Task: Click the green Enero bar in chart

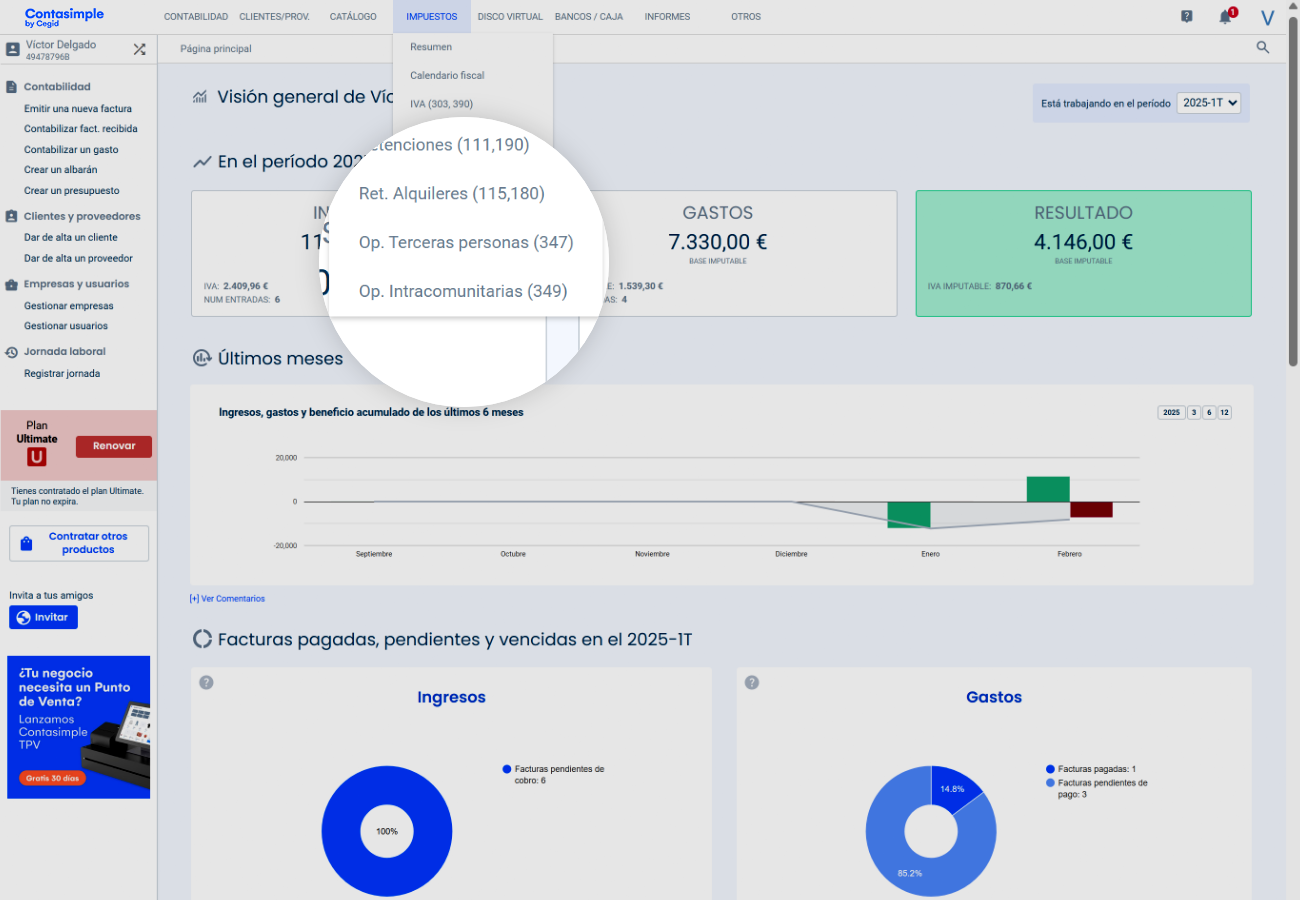Action: (909, 514)
